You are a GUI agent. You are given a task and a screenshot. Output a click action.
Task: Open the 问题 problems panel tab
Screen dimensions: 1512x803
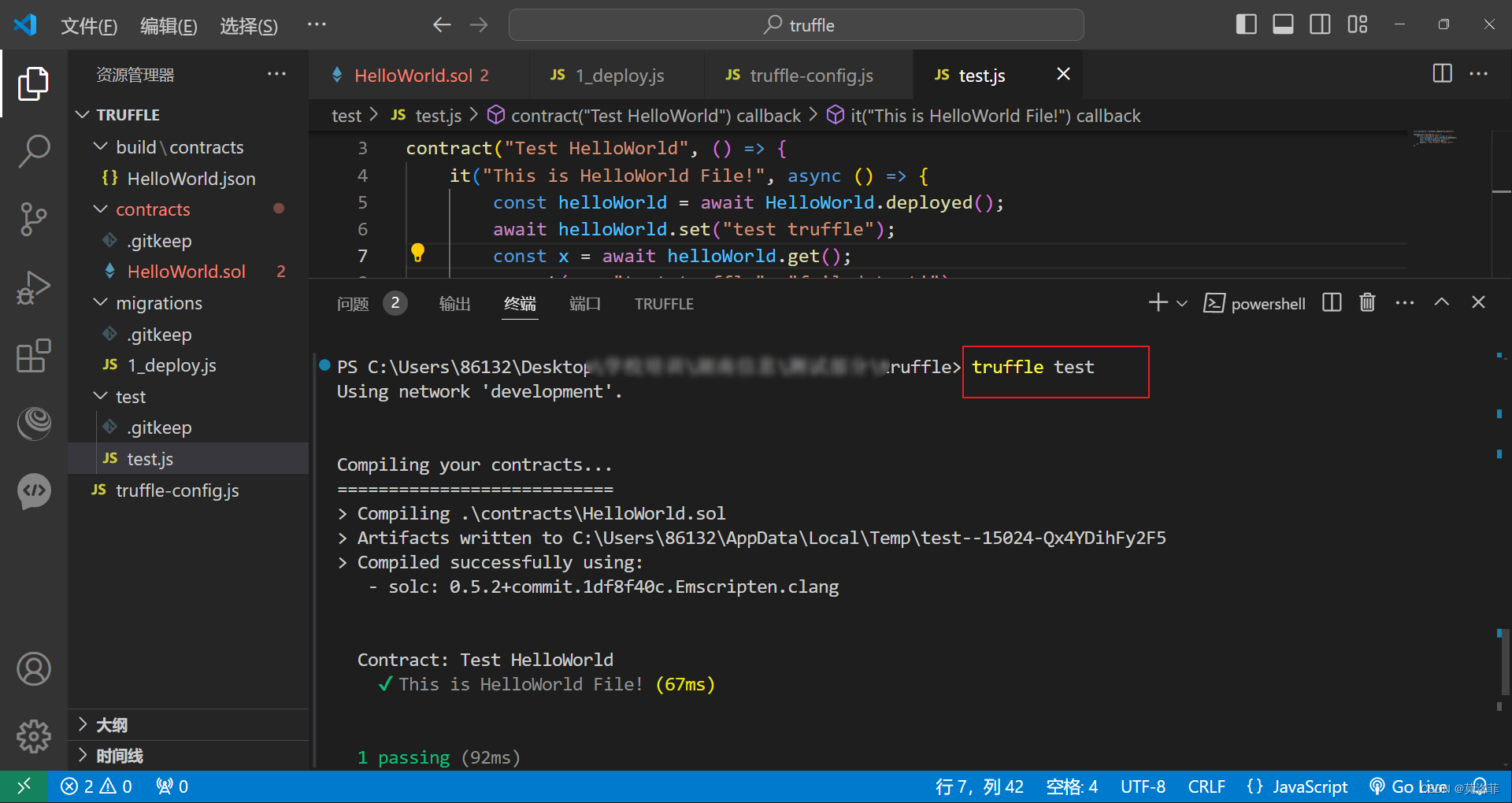(372, 304)
